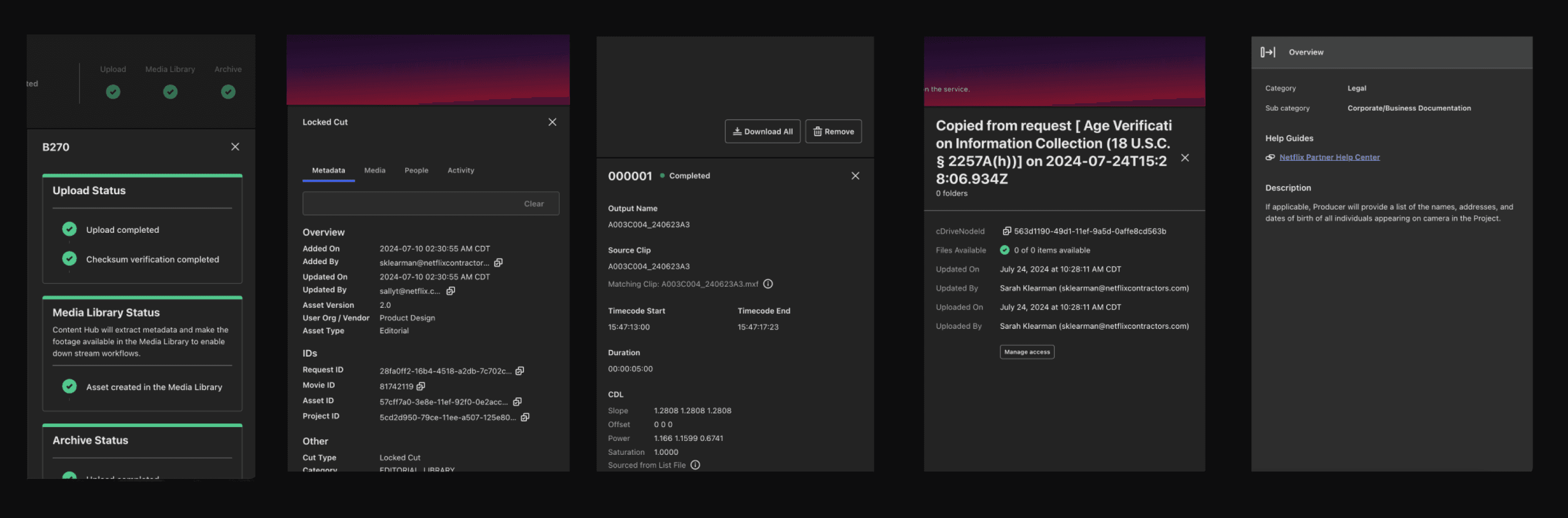Copy the Project ID
This screenshot has height=518, width=1568.
point(526,417)
